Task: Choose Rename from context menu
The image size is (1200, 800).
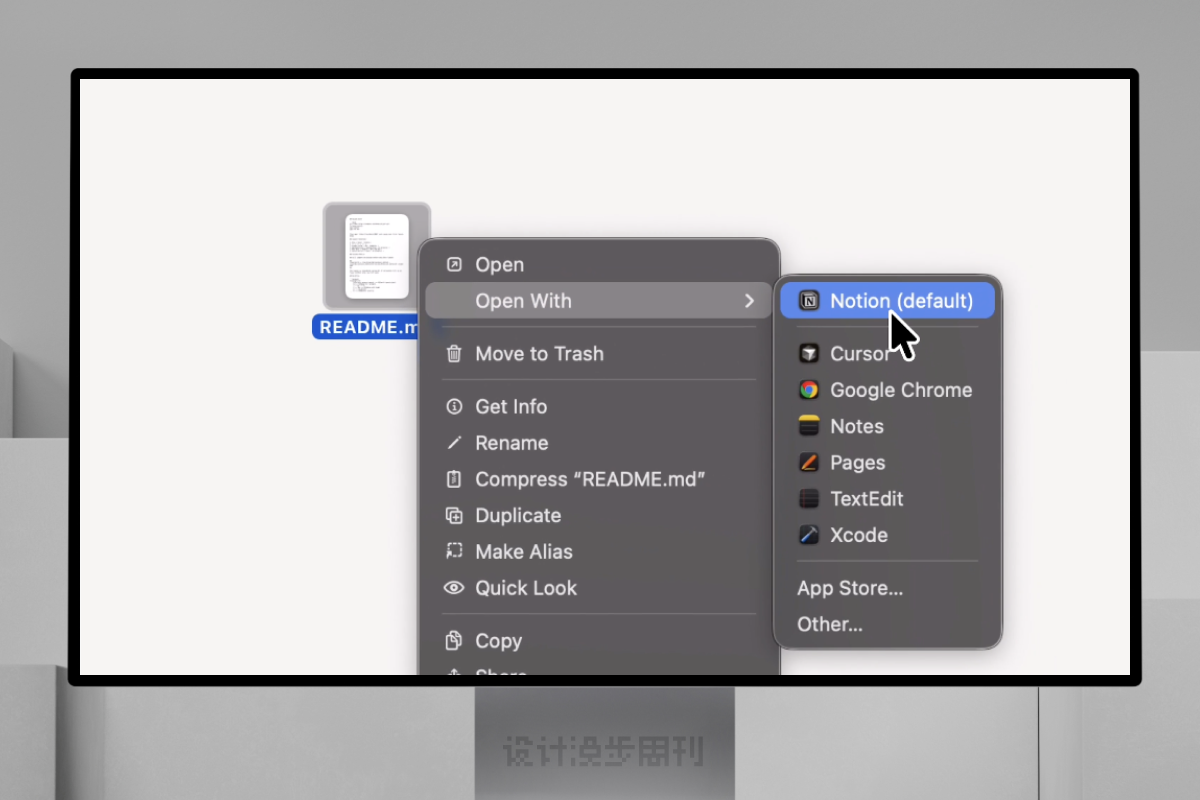Action: (599, 442)
